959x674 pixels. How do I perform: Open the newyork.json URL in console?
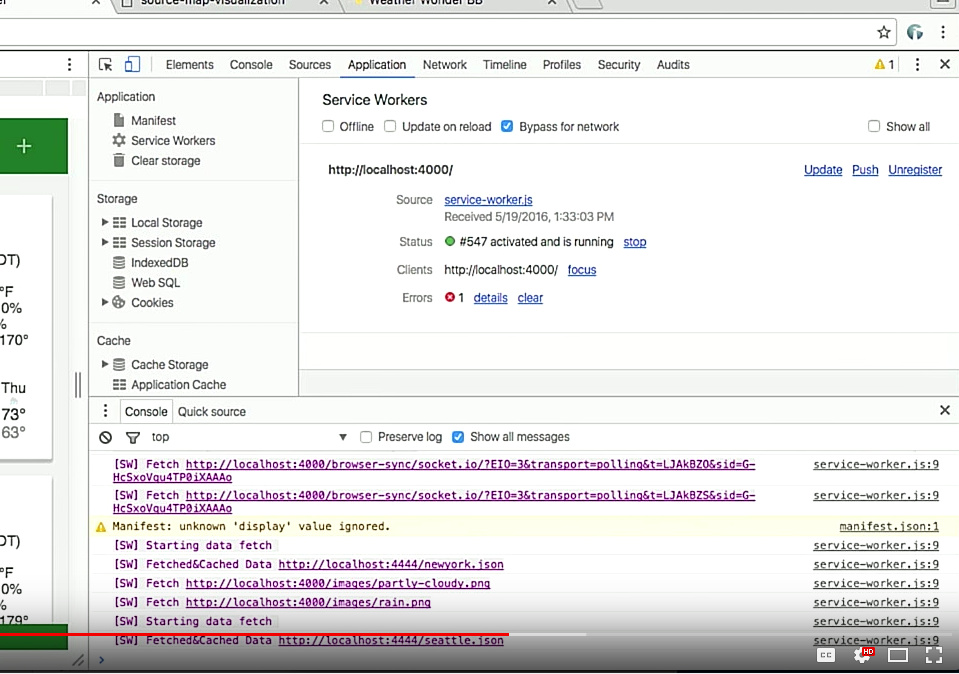coord(391,564)
